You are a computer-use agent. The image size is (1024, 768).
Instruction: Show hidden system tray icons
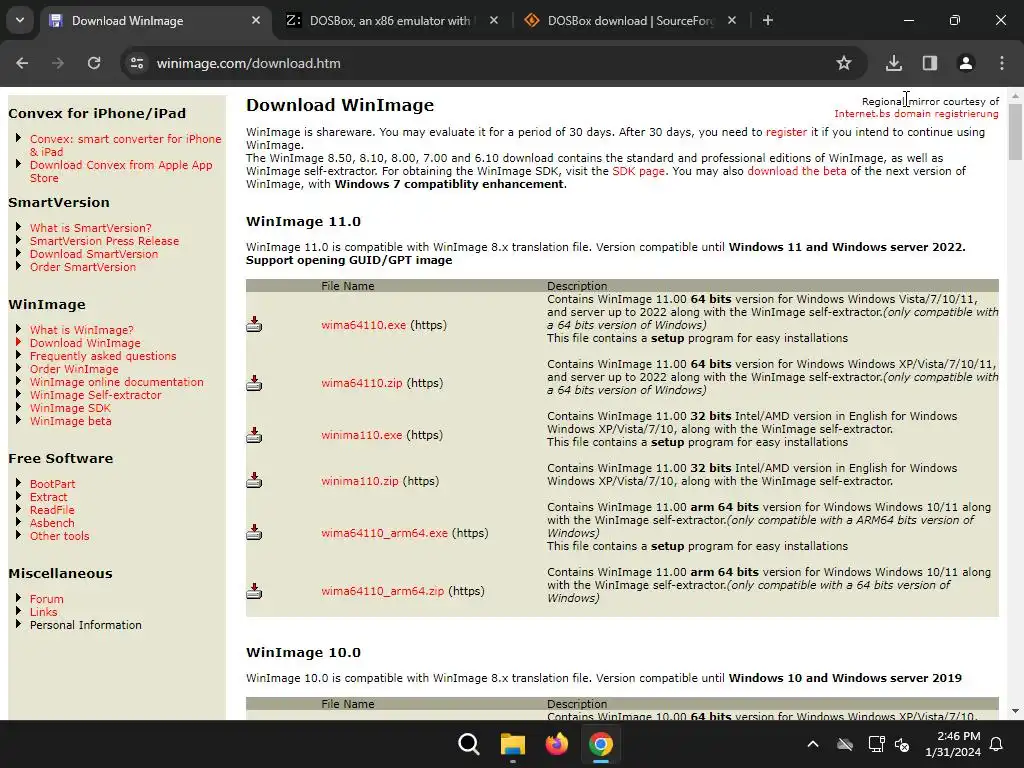pos(813,744)
